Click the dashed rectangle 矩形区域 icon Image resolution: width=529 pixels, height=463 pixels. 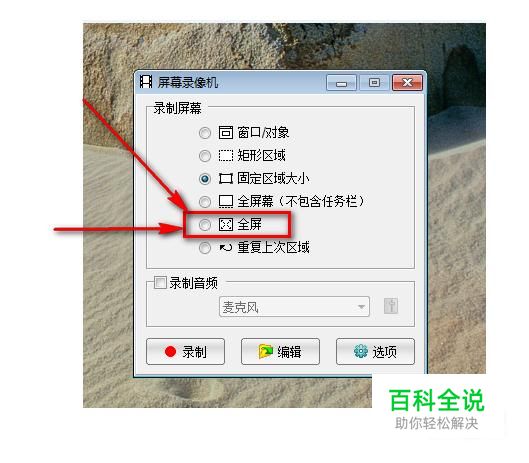226,156
